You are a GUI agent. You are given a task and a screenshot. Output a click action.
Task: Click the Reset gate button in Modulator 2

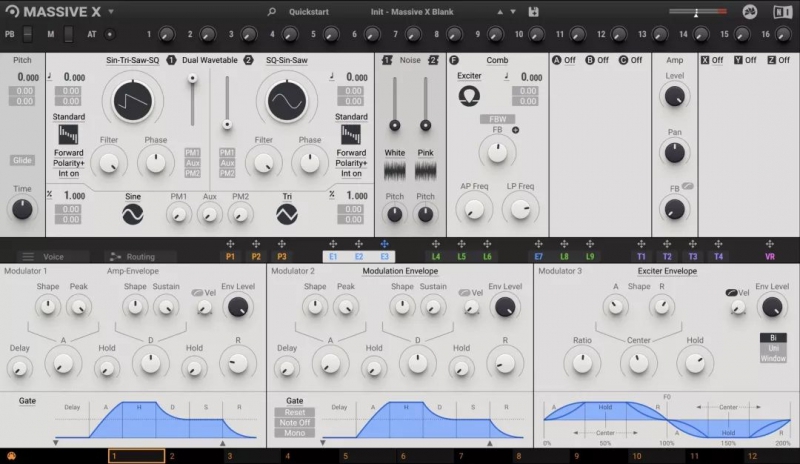294,412
